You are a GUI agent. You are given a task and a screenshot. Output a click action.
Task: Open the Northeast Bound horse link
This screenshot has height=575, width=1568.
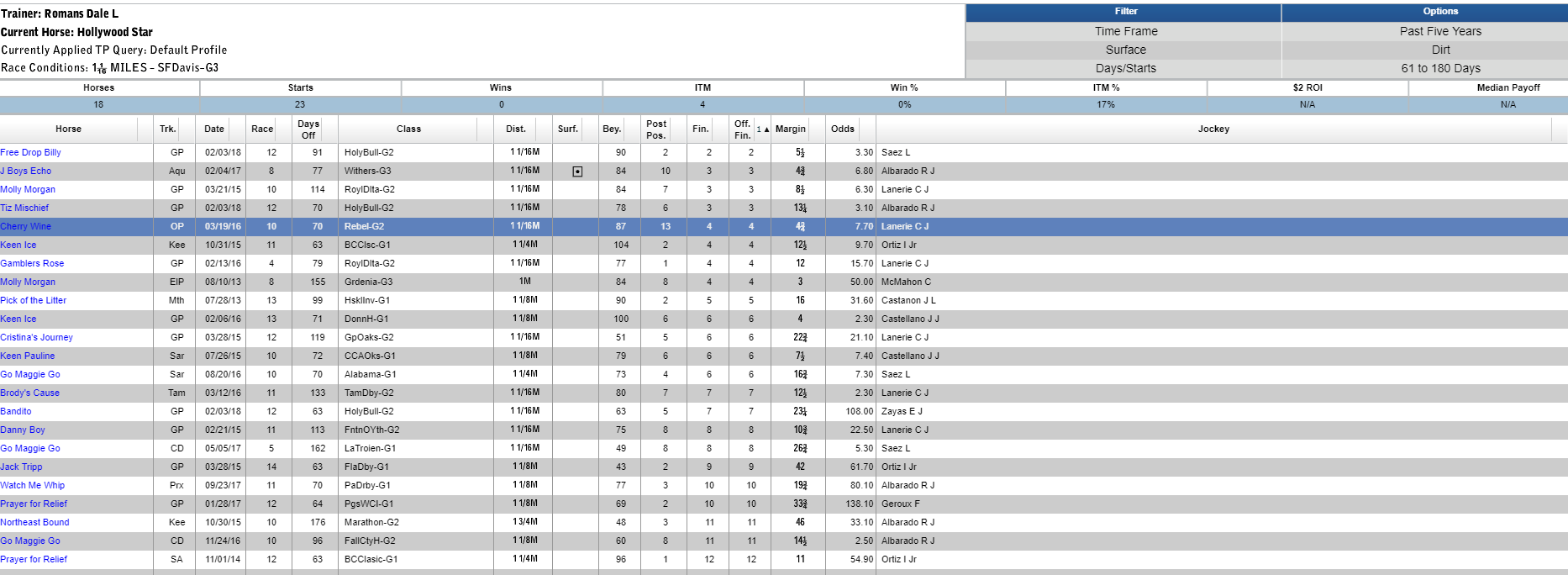(x=35, y=523)
